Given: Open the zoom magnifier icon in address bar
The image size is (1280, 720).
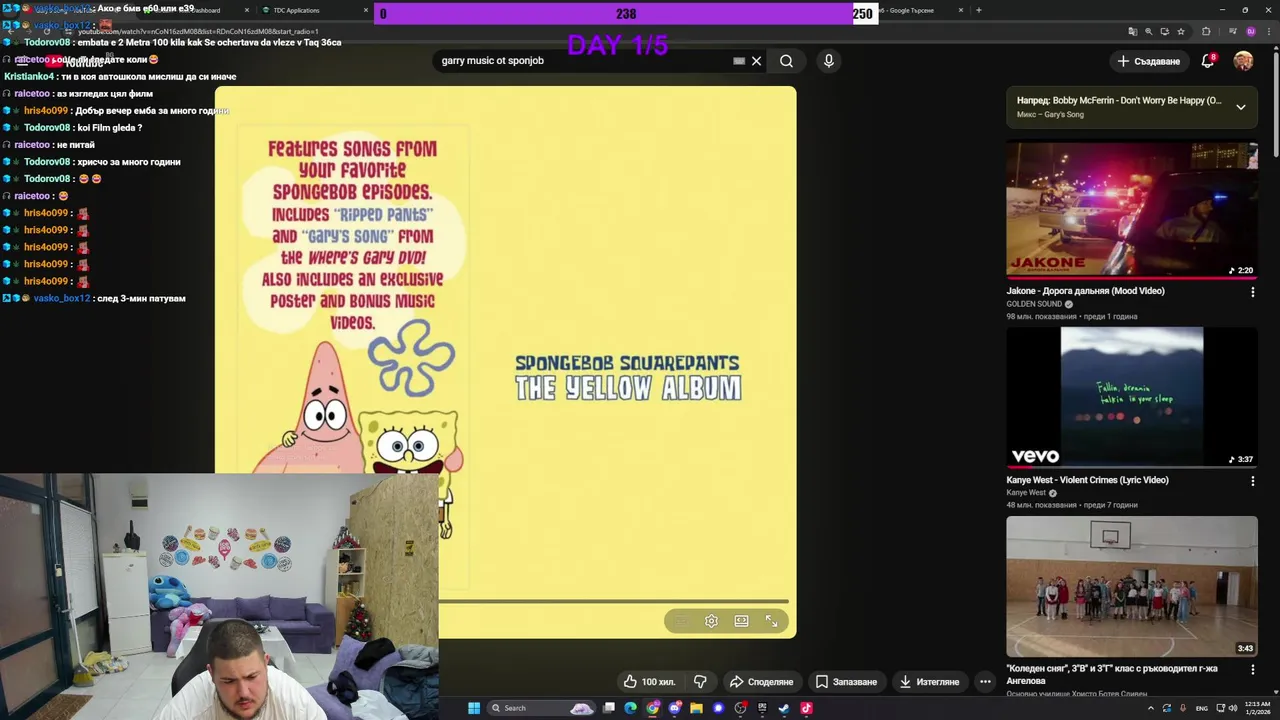Looking at the screenshot, I should click(1149, 31).
